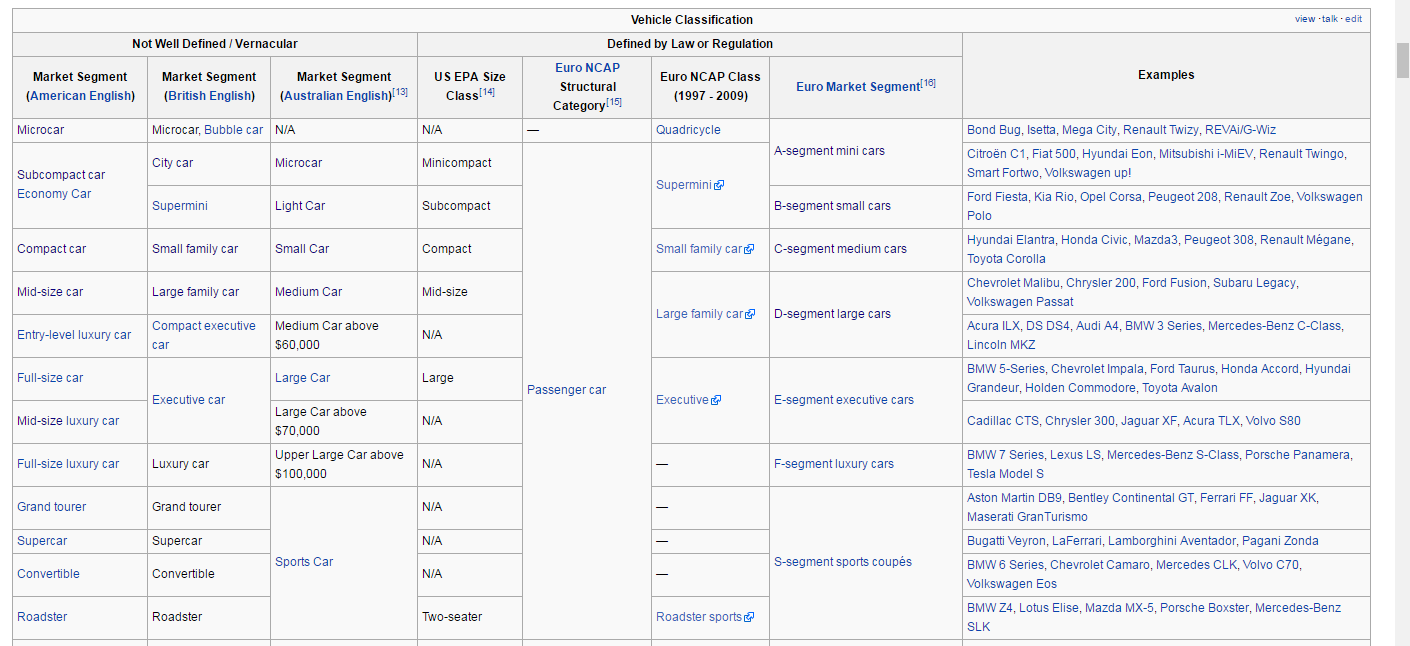Viewport: 1410px width, 646px height.
Task: Open the Large Car link
Action: [303, 378]
